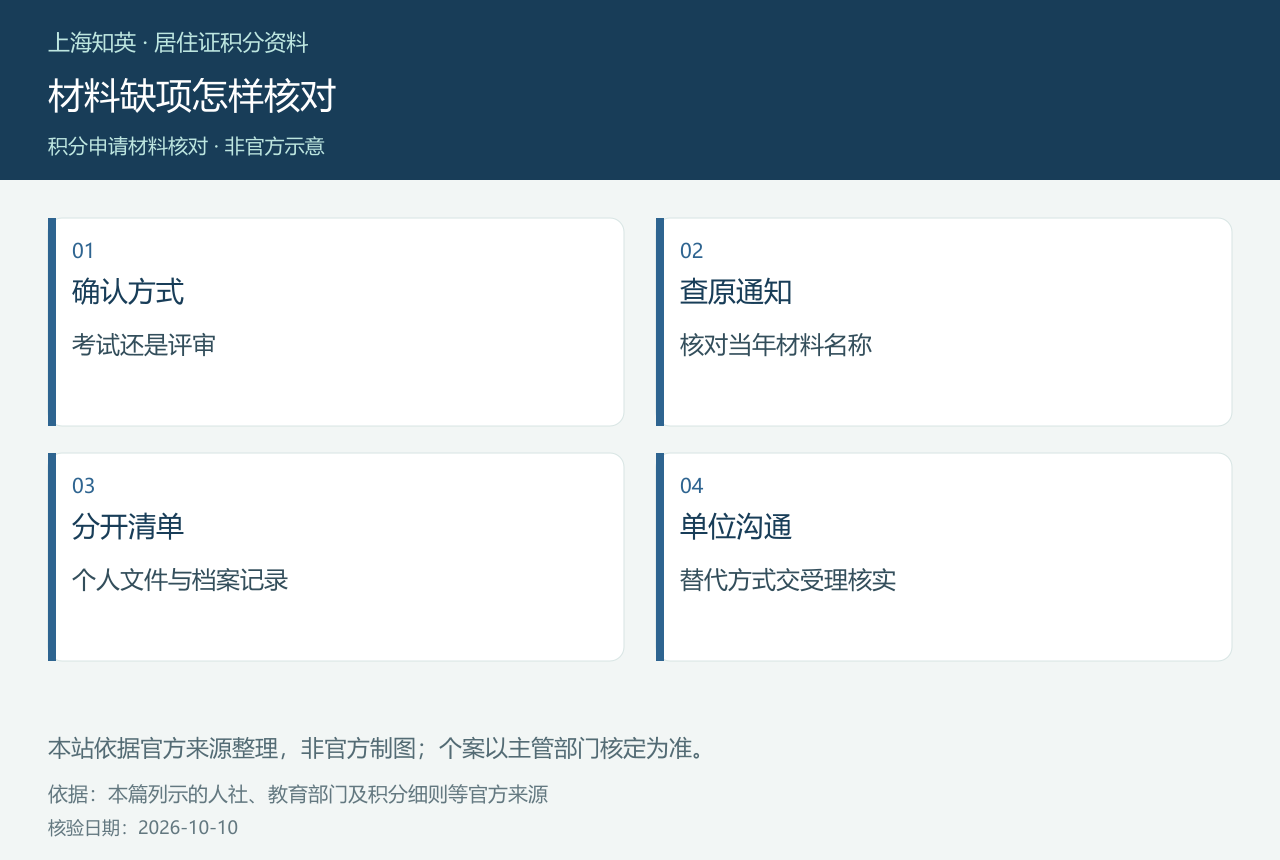Screen dimensions: 1280x860
Task: Click the description 核对当年材料名称
Action: [x=776, y=345]
